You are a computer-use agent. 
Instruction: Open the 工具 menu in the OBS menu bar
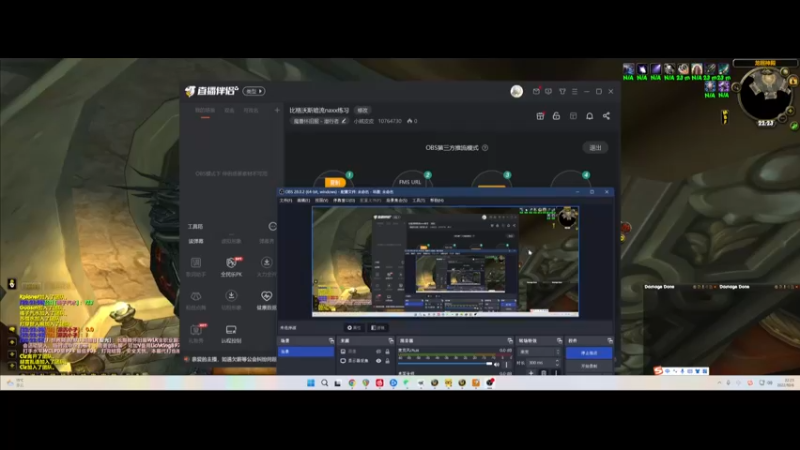tap(419, 201)
